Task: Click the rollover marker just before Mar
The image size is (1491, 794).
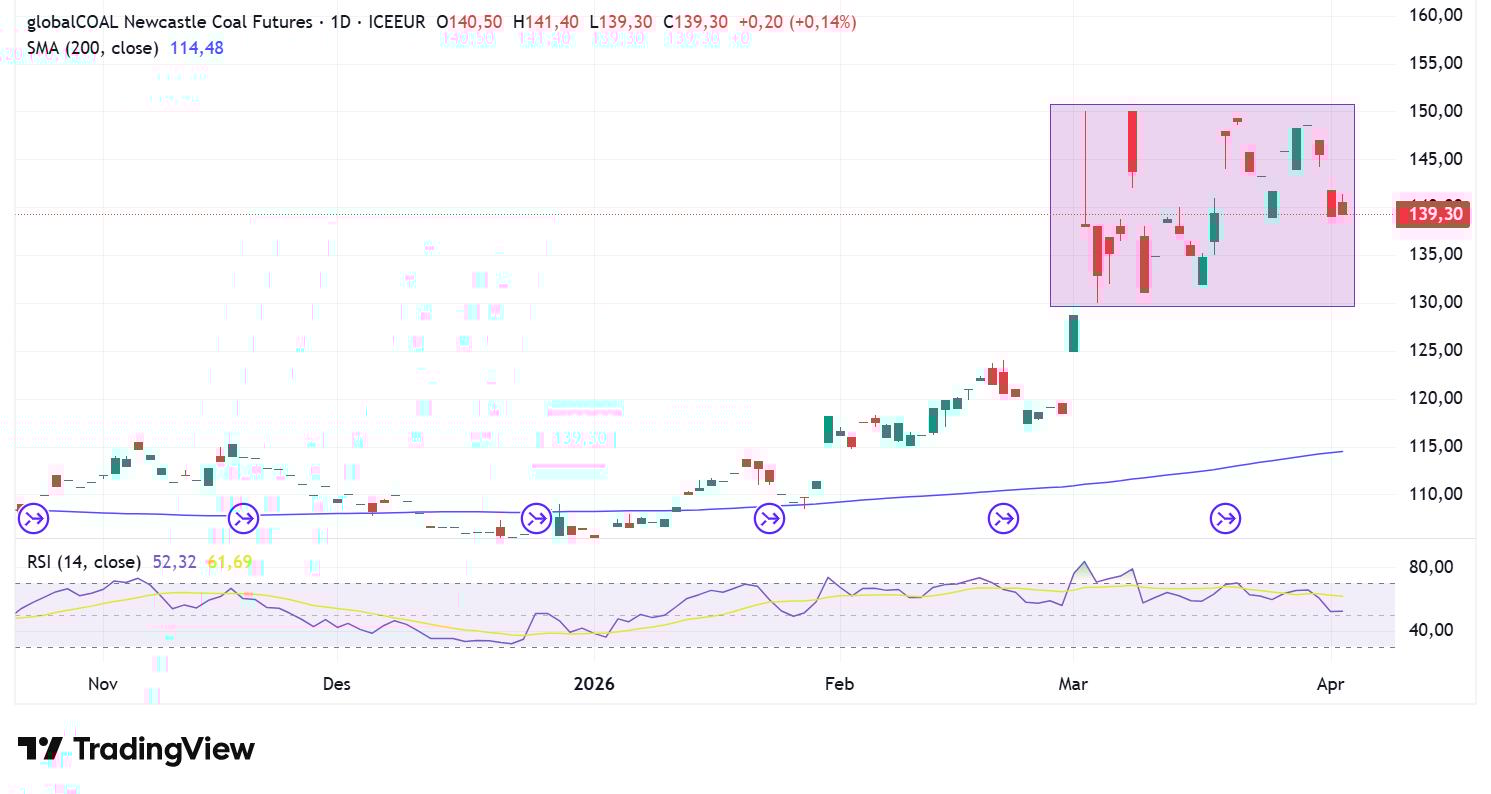Action: [1003, 518]
